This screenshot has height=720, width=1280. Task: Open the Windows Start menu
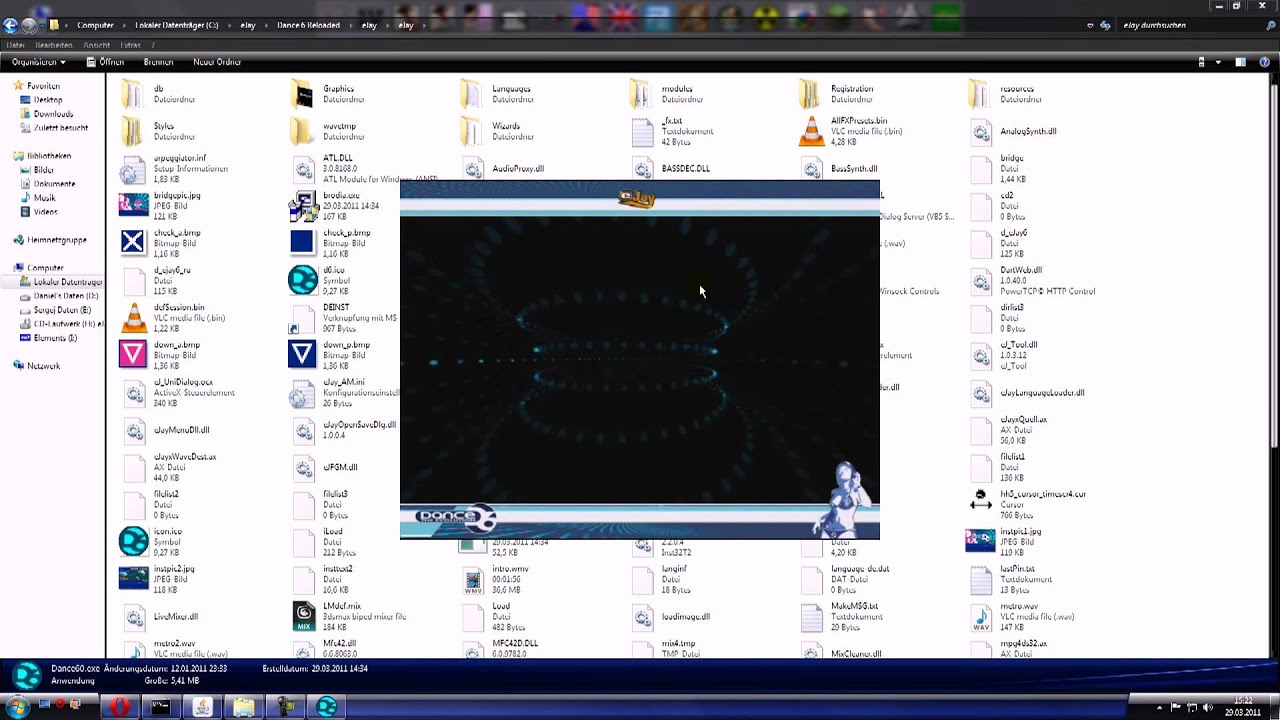16,706
